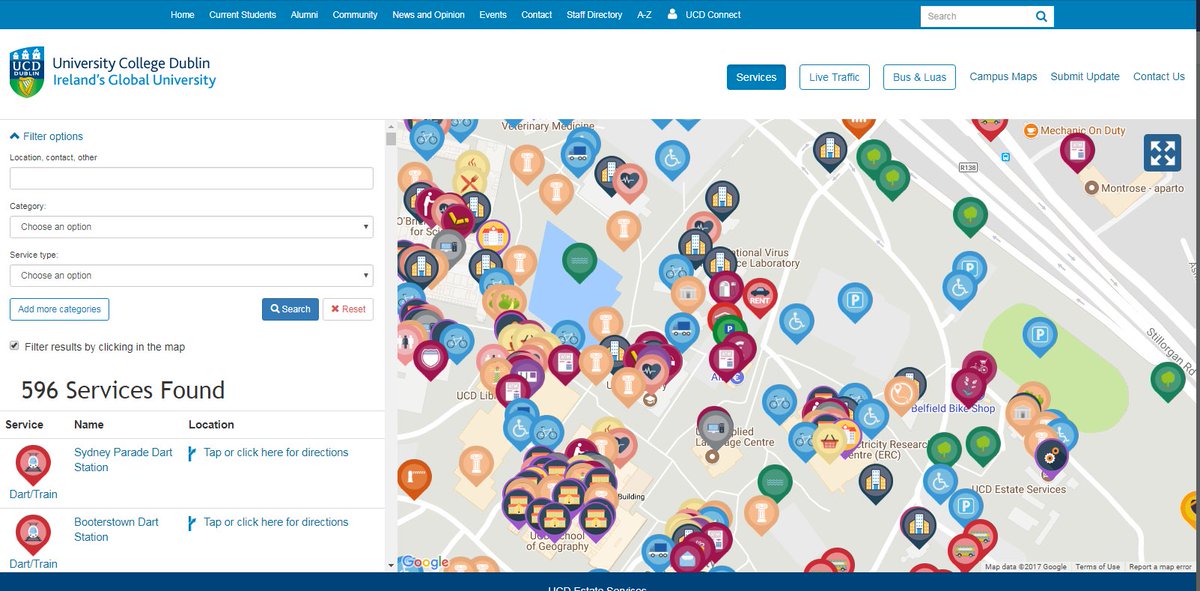Get directions for Sydney Parade Dart Station

coord(276,452)
